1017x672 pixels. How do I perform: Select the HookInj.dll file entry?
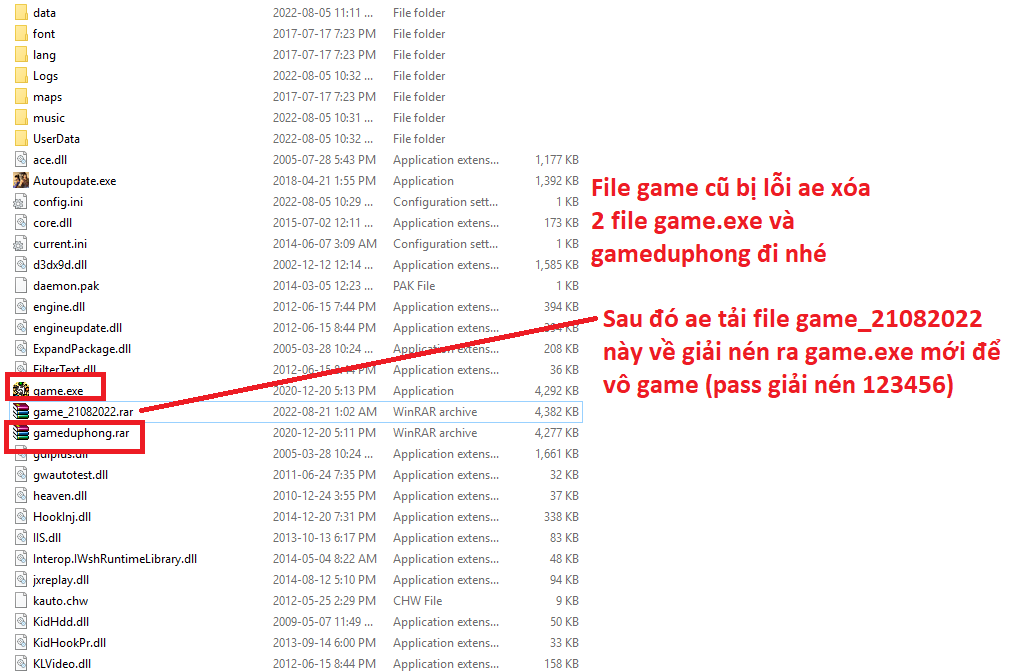point(62,517)
